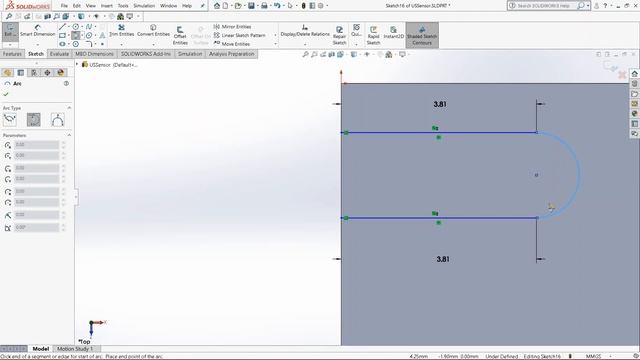Click the Help question mark icon
The height and width of the screenshot is (360, 640).
[x=605, y=6]
